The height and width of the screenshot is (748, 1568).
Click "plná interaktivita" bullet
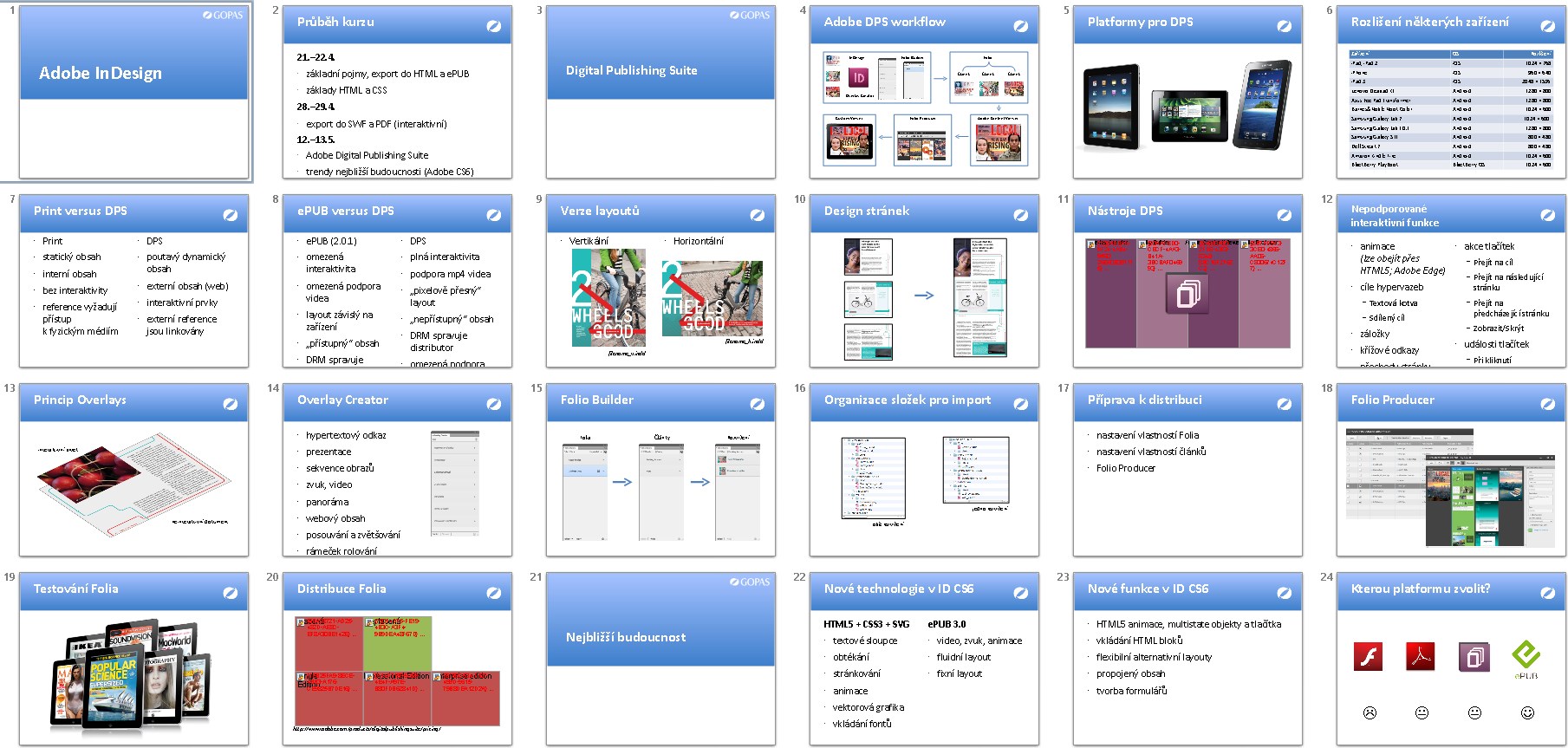[445, 257]
